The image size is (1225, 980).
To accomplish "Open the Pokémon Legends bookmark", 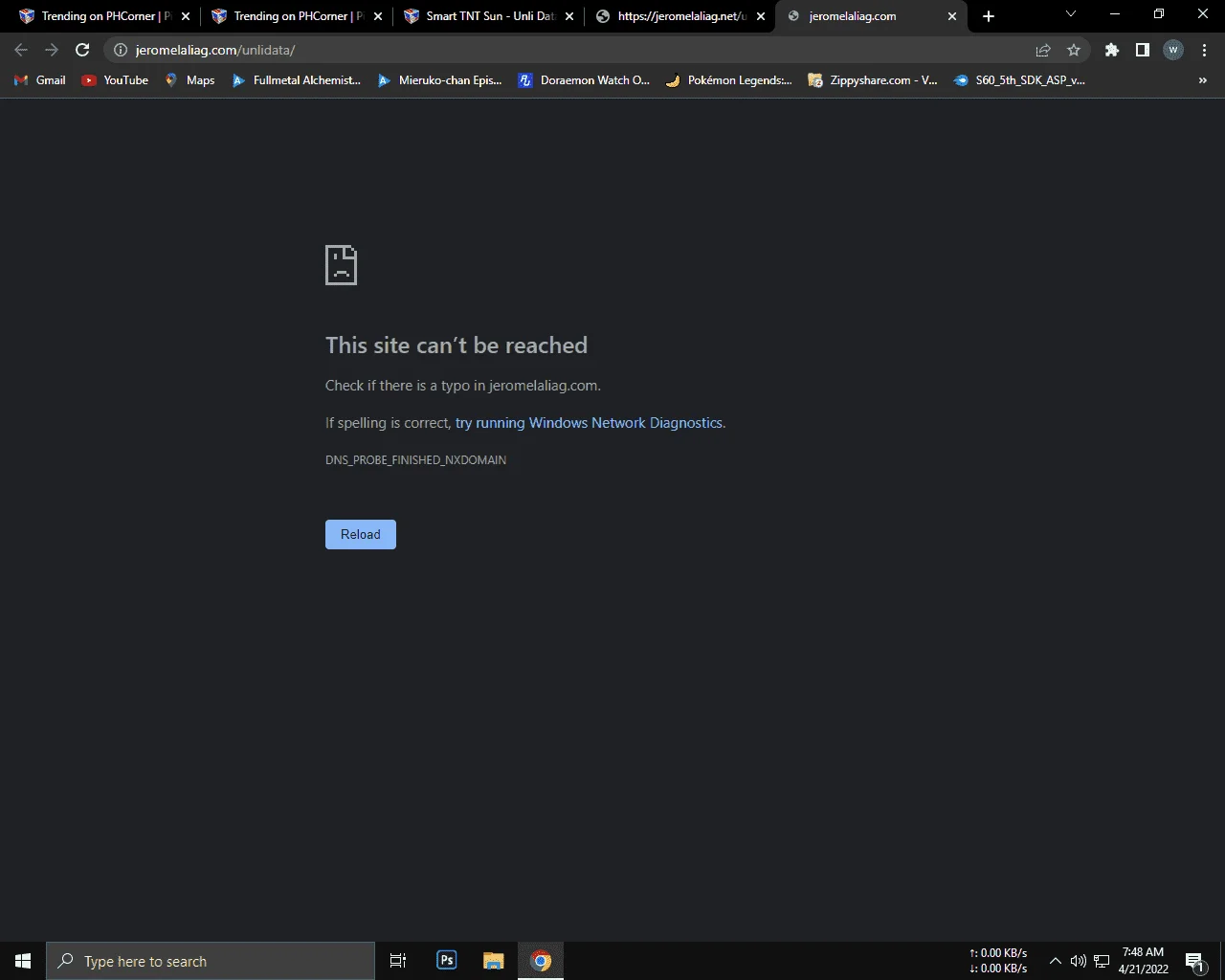I will 729,80.
